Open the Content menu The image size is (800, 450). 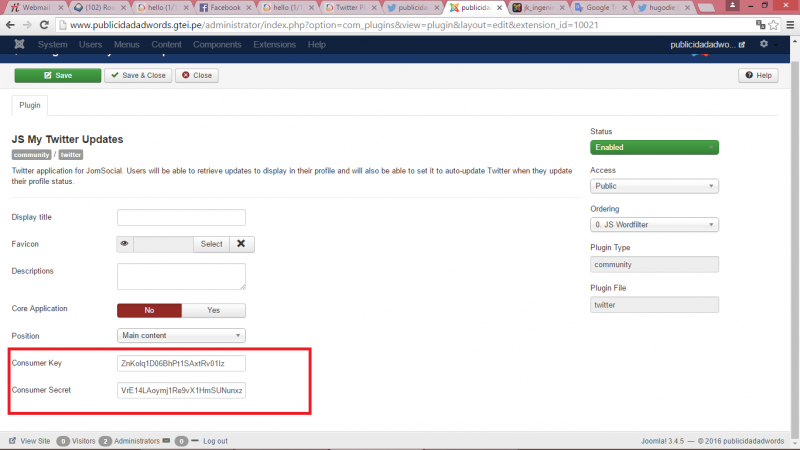[x=166, y=44]
